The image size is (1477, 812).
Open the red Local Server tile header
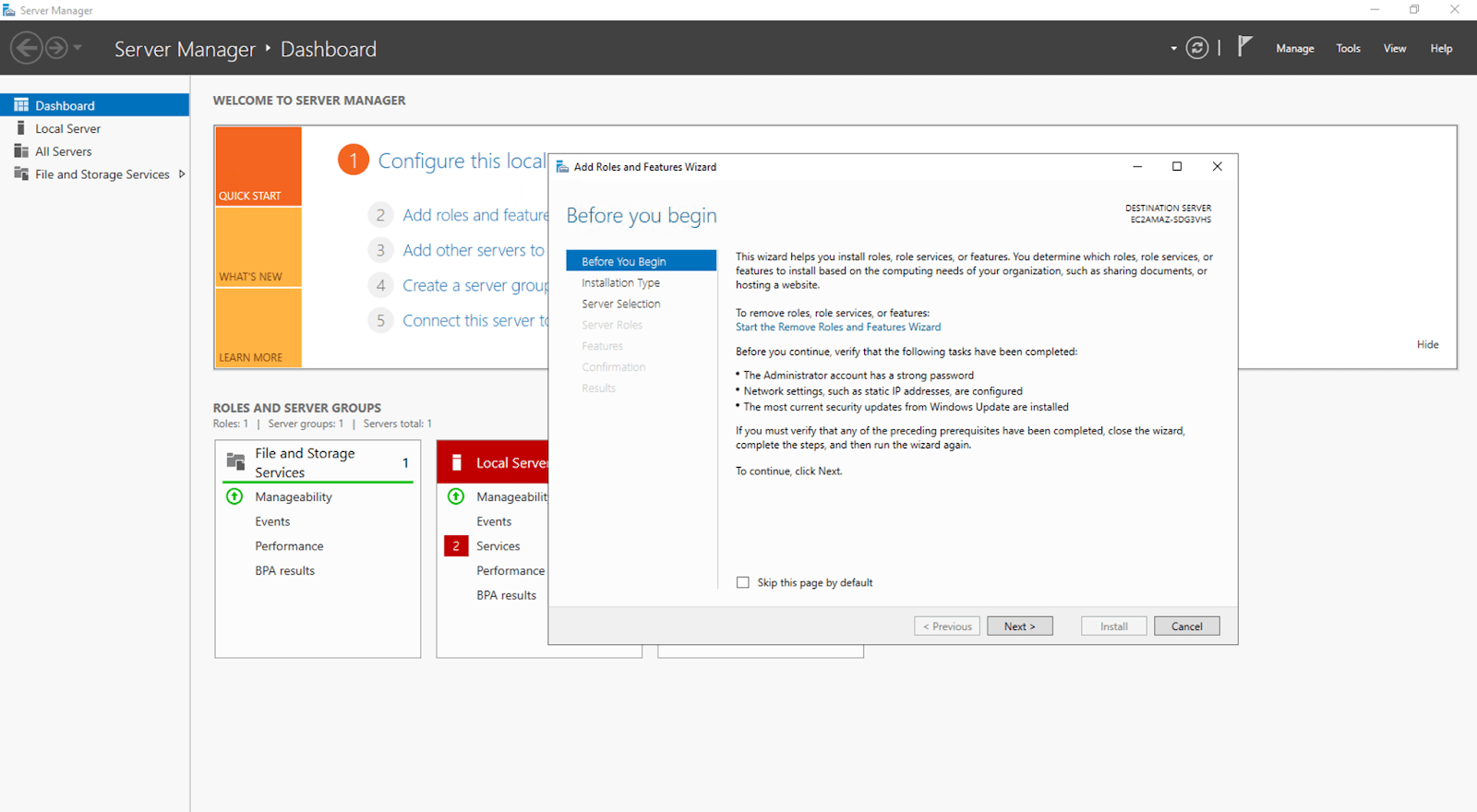[493, 462]
